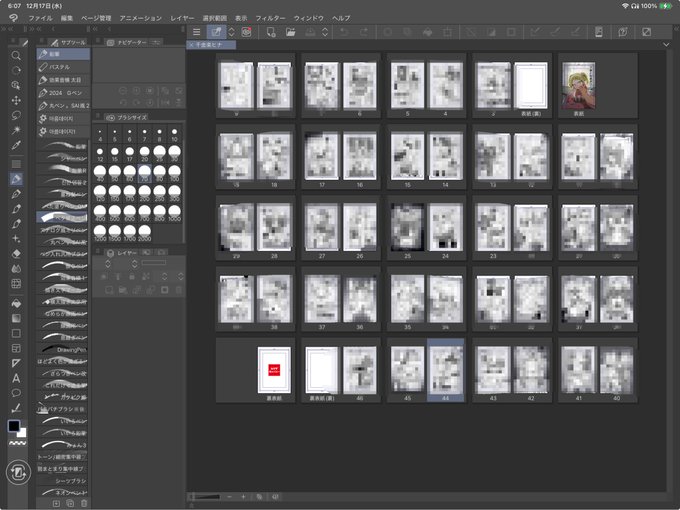Toggle the highlighted page view icon
This screenshot has height=510, width=680.
216,32
